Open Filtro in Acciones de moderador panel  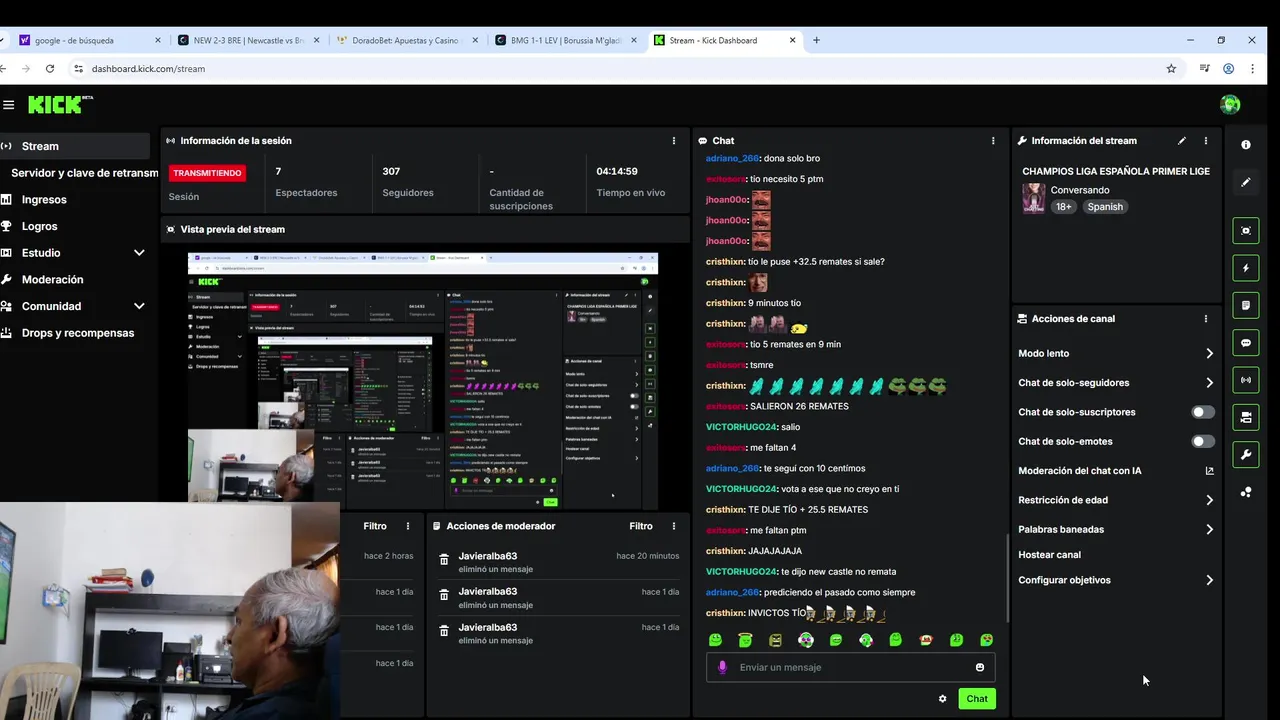click(x=641, y=526)
